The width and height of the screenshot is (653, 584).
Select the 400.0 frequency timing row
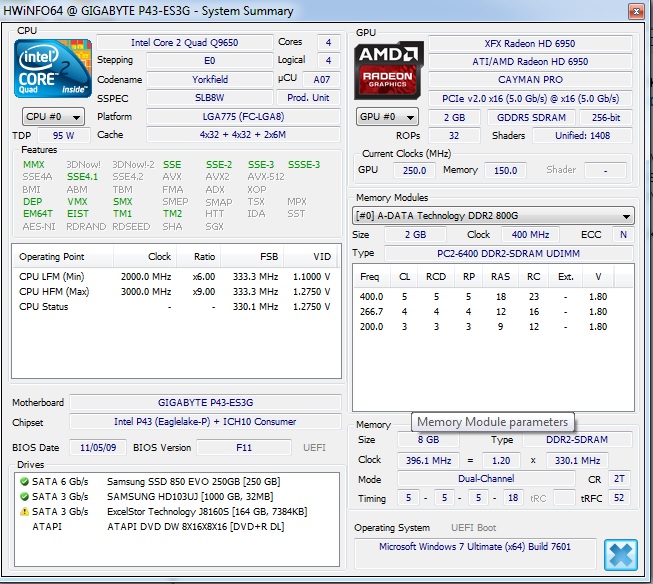pos(493,297)
